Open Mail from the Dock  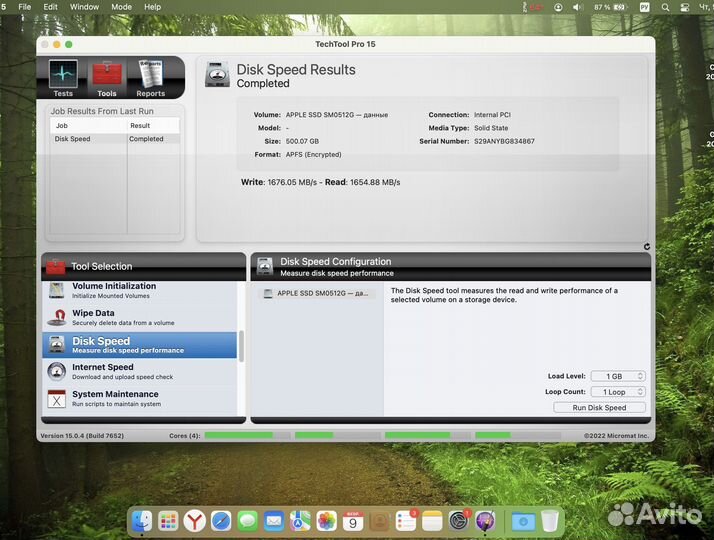[x=274, y=521]
